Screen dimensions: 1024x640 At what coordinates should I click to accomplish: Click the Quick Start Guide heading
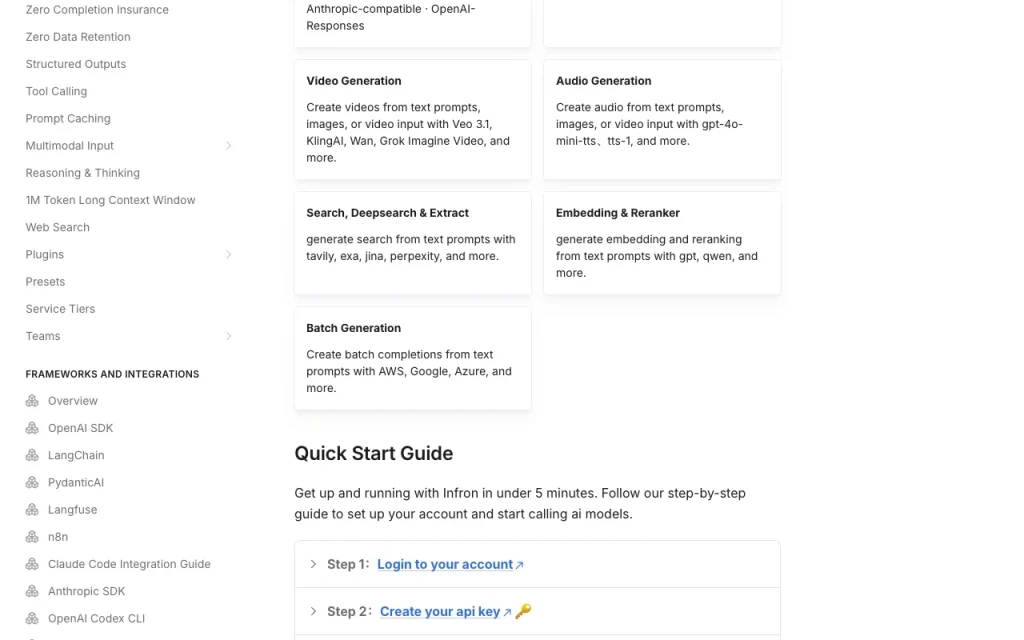[374, 453]
